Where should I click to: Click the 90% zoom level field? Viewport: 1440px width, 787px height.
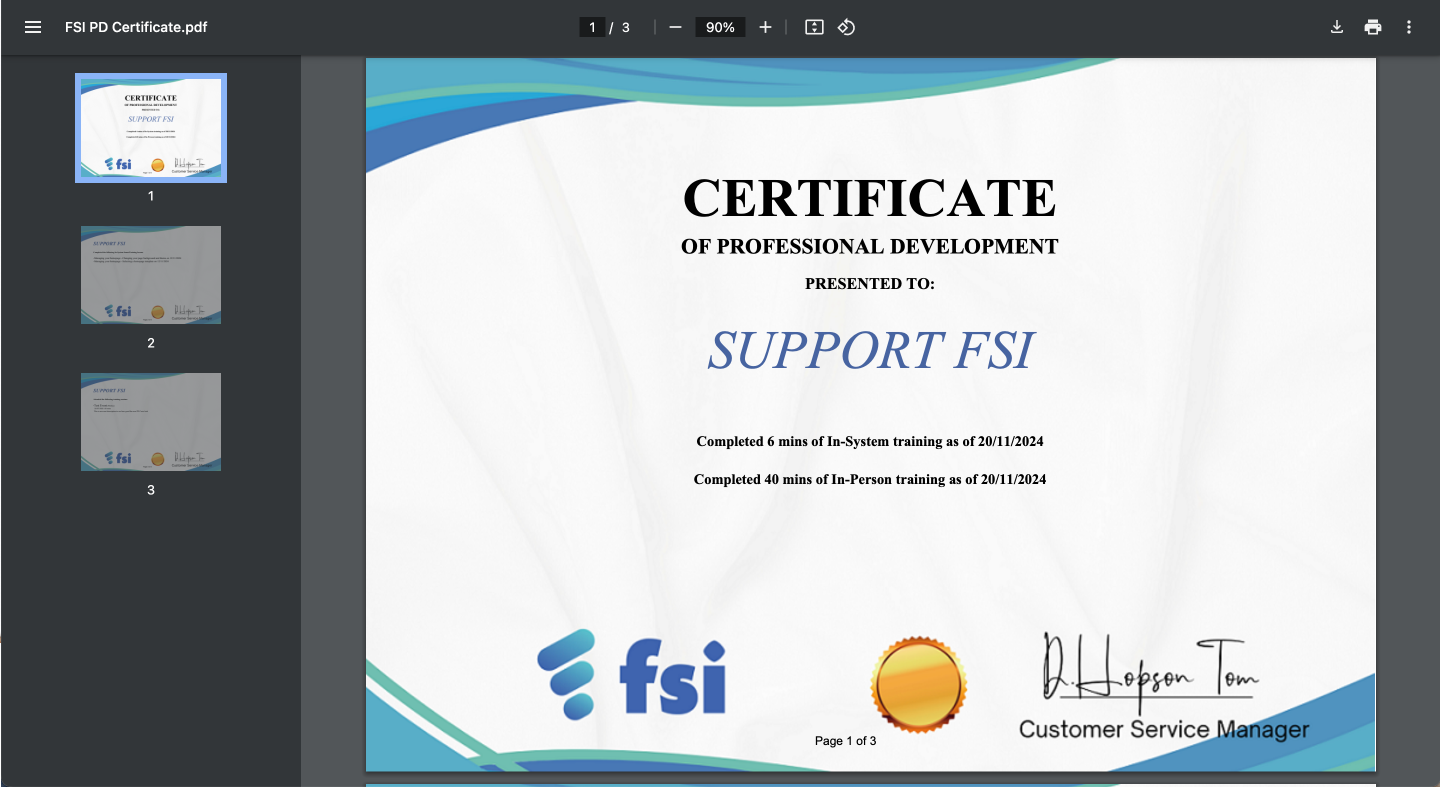click(720, 27)
